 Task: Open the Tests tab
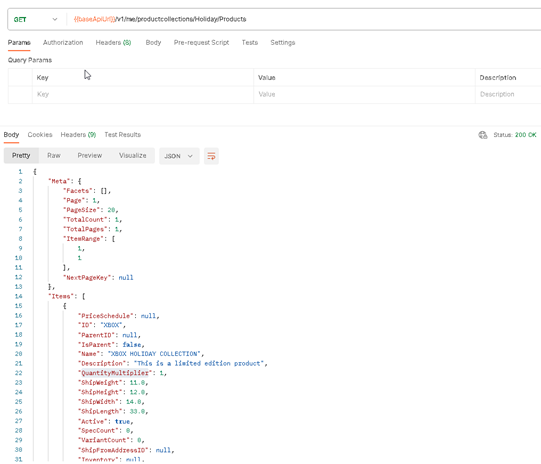[x=249, y=42]
